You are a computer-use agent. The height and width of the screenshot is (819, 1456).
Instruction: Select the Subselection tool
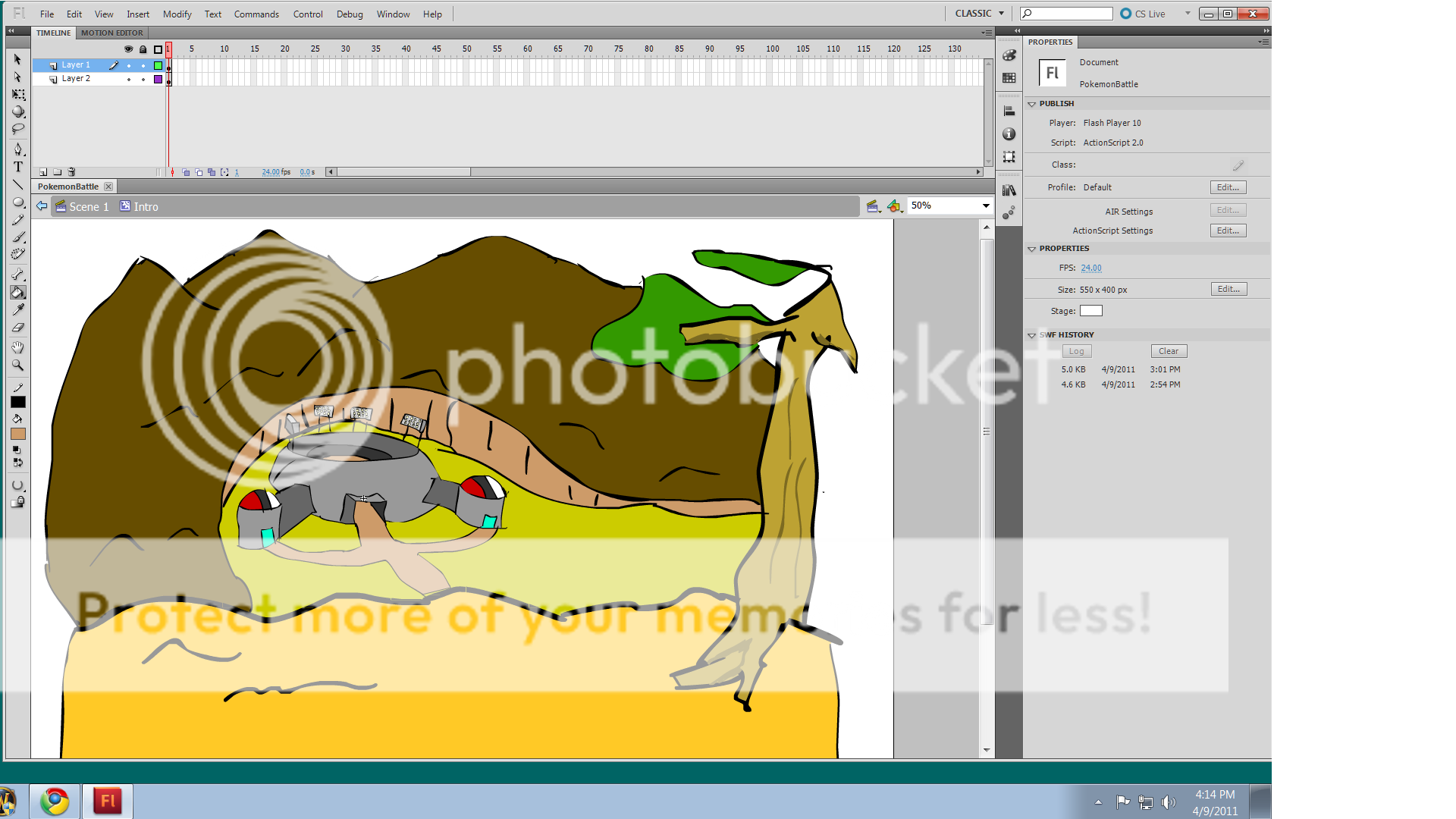17,77
